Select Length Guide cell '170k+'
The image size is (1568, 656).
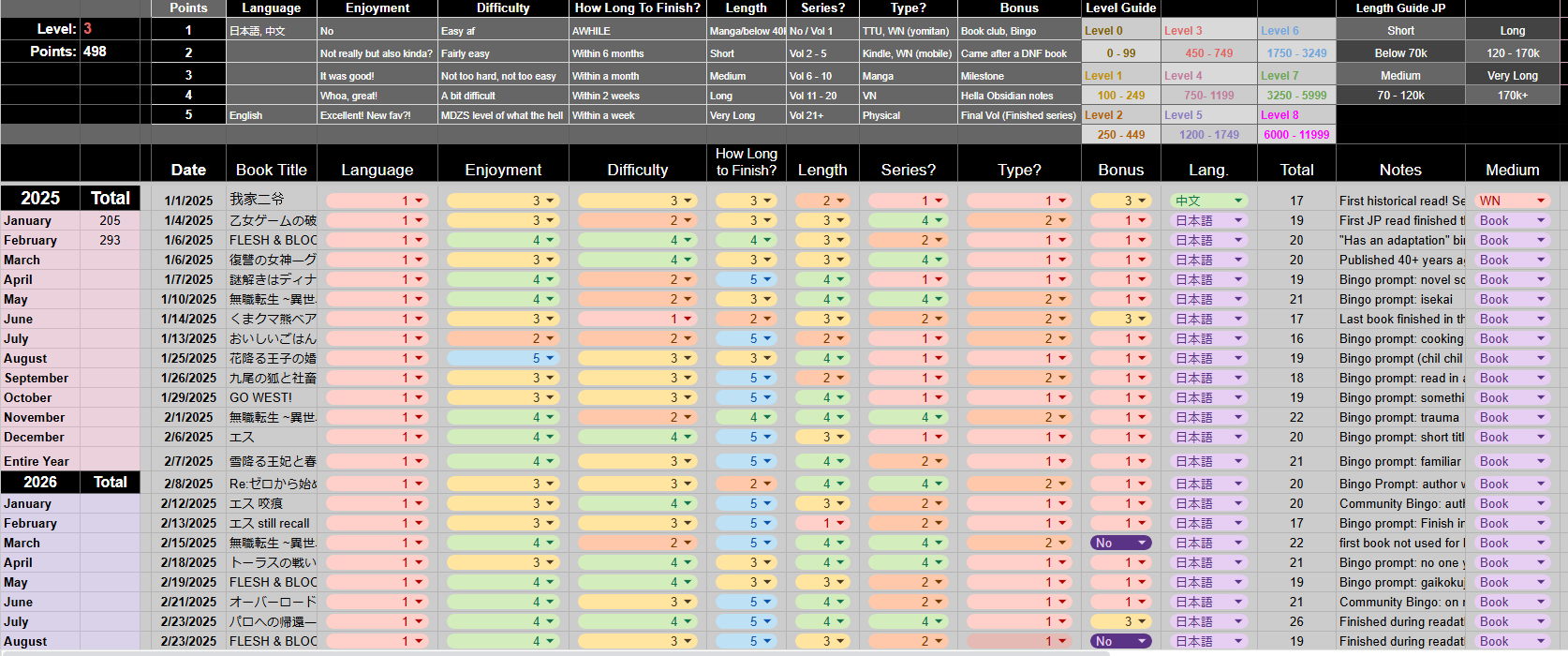tap(1512, 96)
